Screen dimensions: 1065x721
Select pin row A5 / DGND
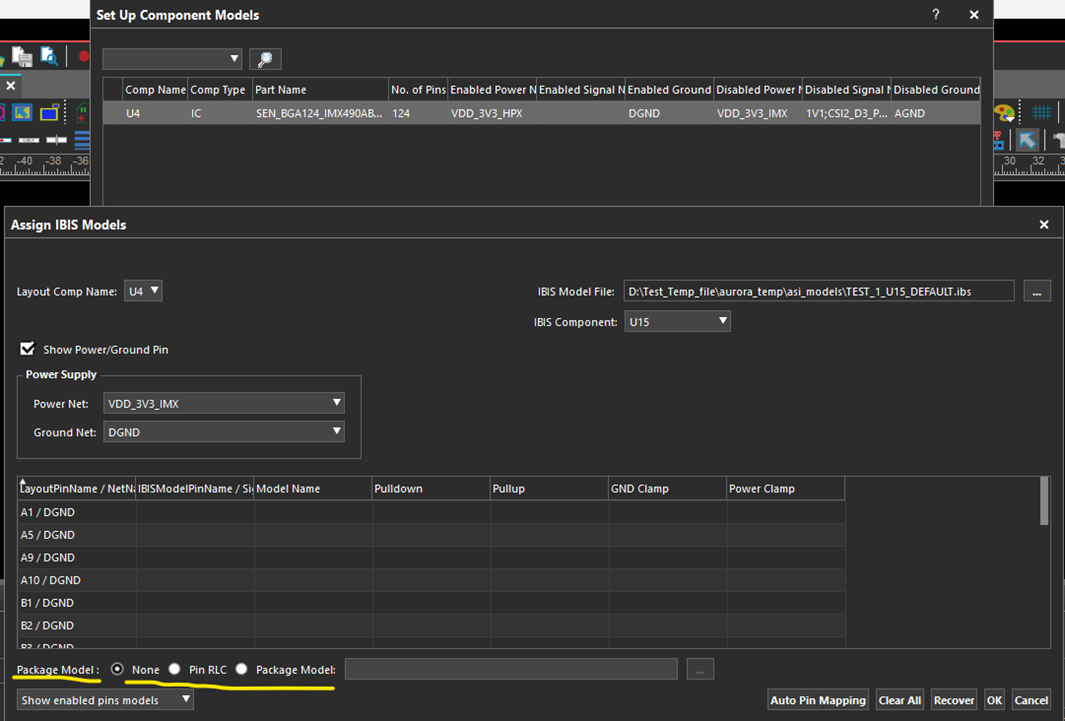coord(431,535)
